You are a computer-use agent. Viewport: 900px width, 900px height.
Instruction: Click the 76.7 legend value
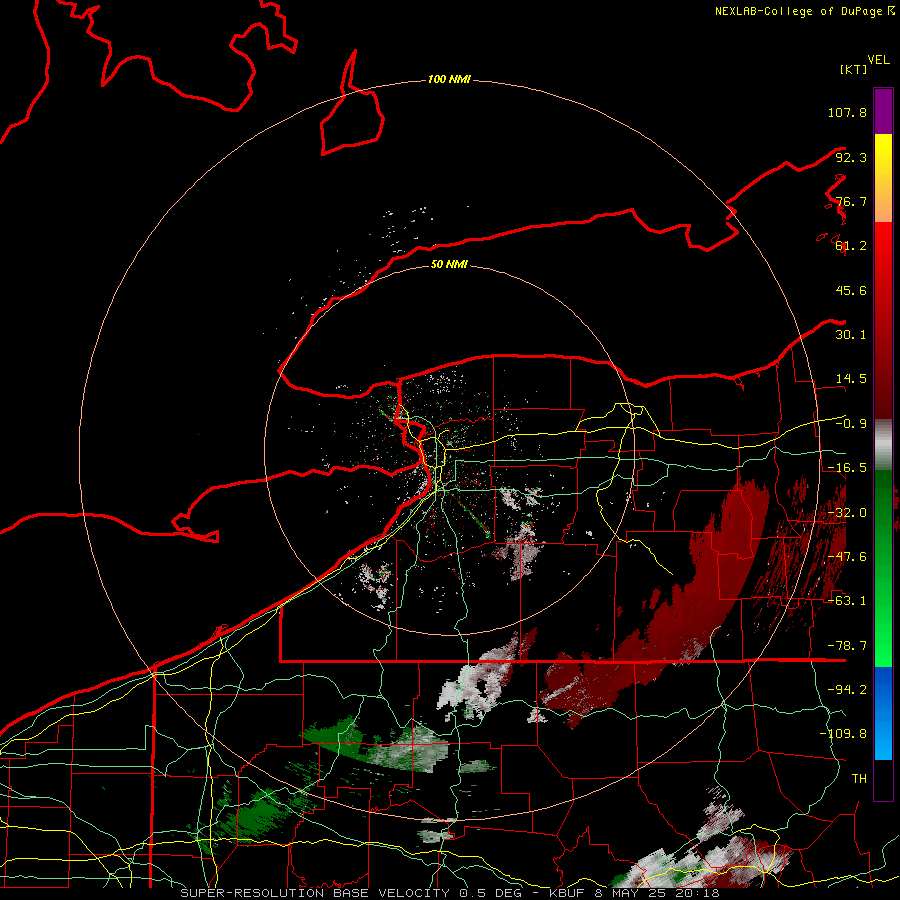click(851, 201)
